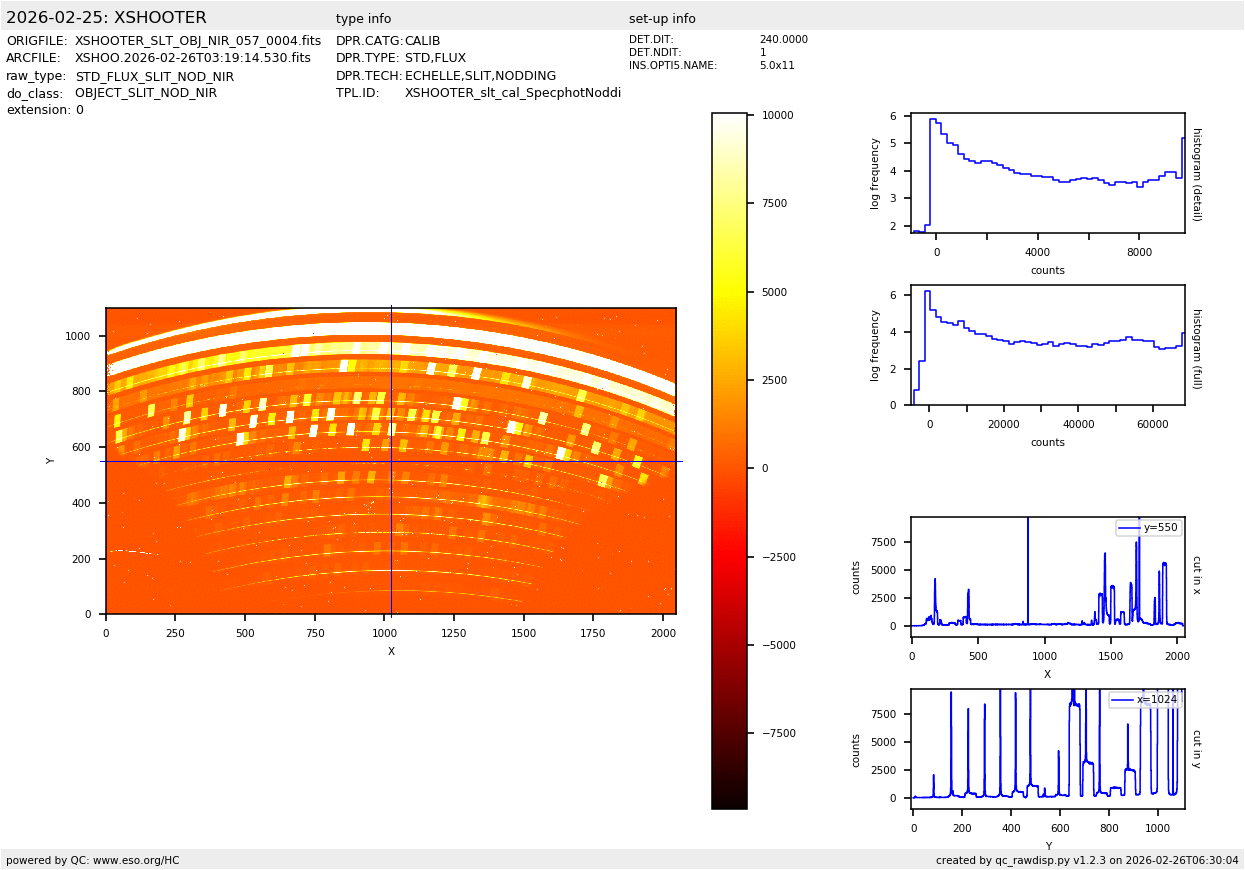Click the cut in y plot
This screenshot has height=870, width=1245.
[x=1047, y=748]
